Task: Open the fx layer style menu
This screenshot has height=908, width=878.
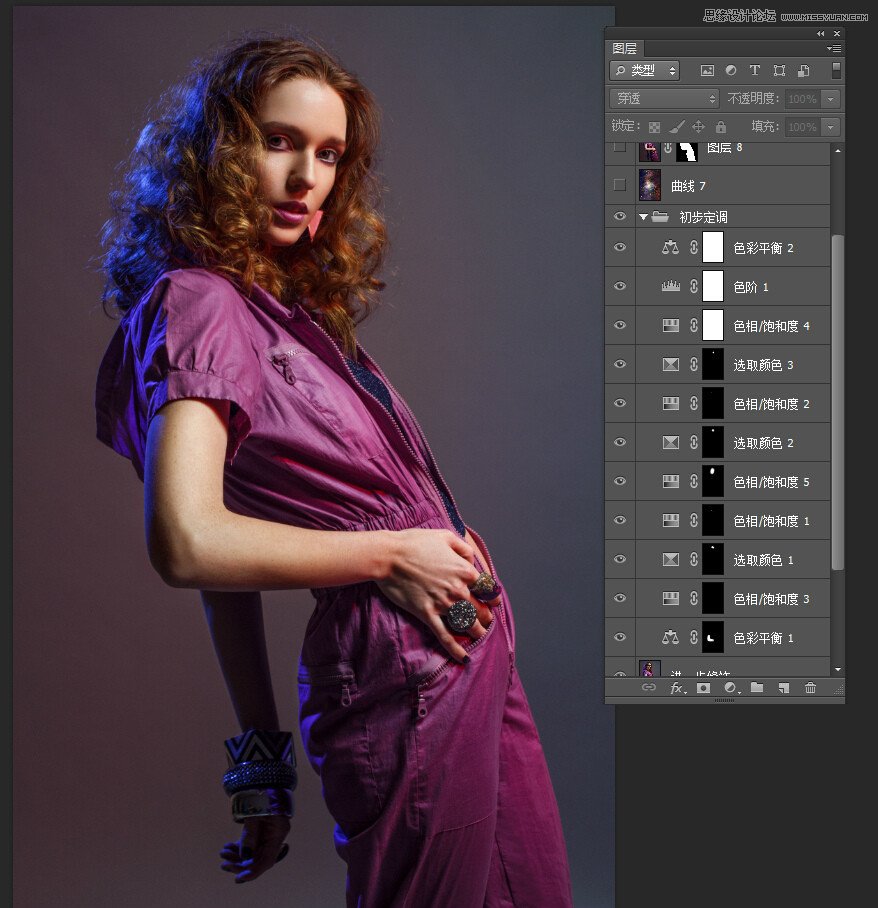Action: (x=677, y=688)
